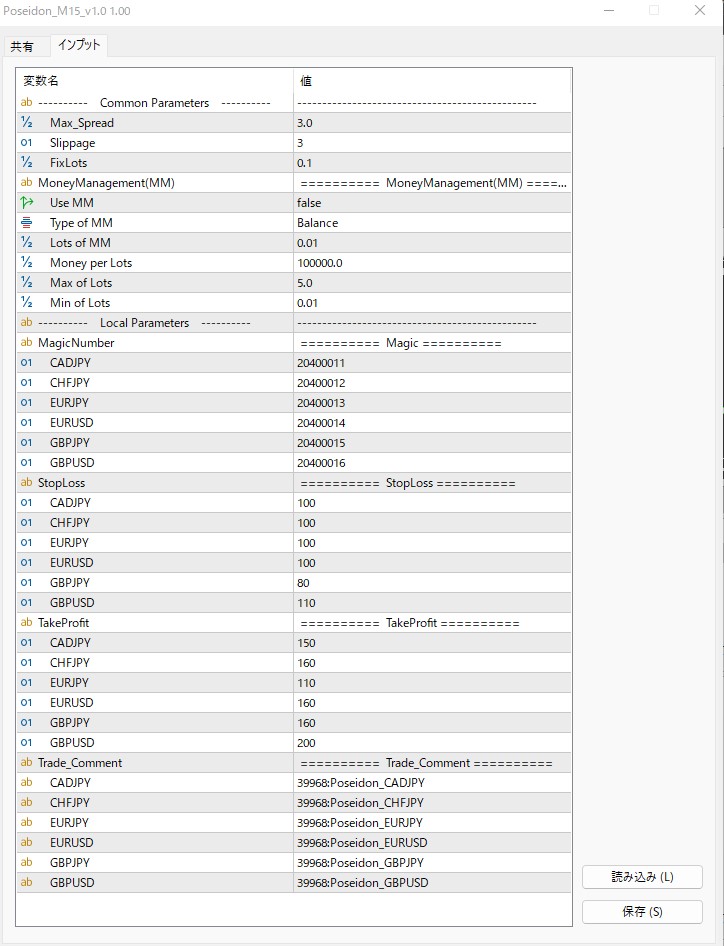Select the Min of Lots variable name
This screenshot has height=946, width=724.
point(80,302)
